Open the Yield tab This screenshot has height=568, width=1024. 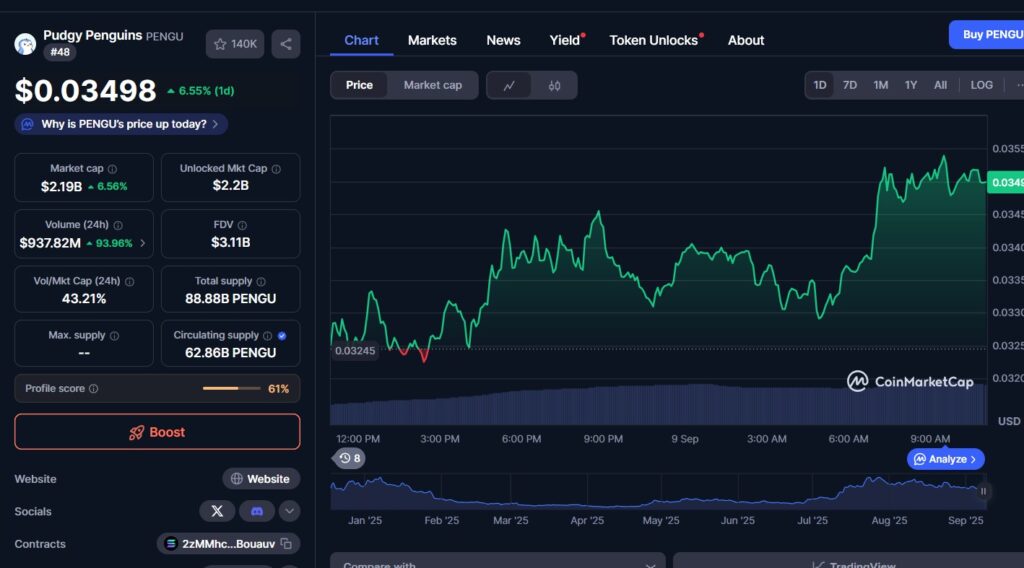pyautogui.click(x=565, y=40)
